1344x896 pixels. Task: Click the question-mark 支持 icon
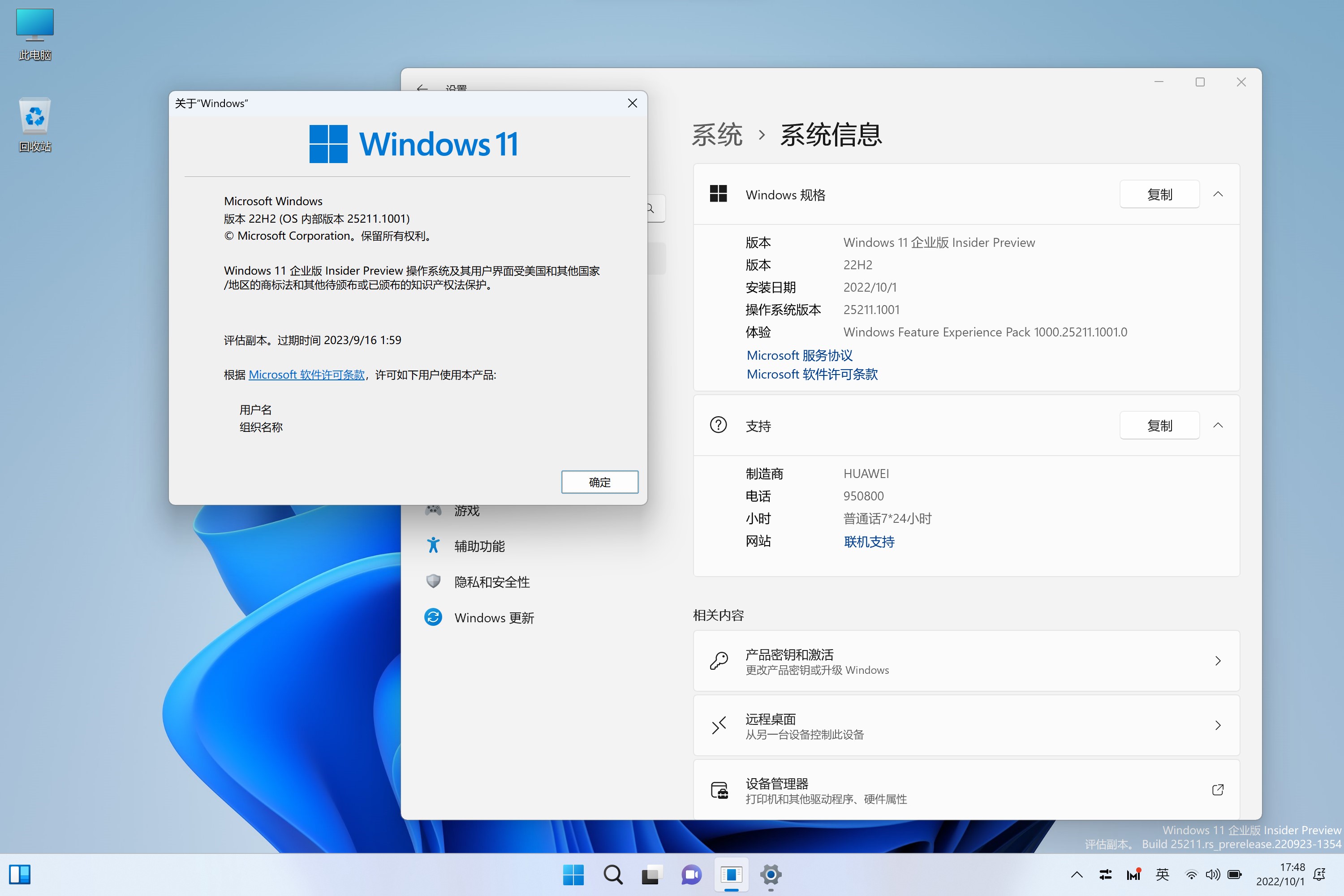tap(718, 425)
